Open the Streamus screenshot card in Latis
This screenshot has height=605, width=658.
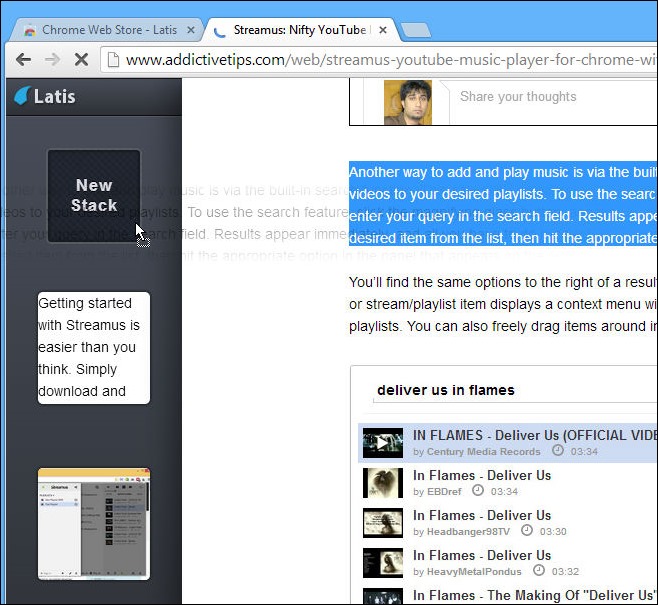pos(94,524)
